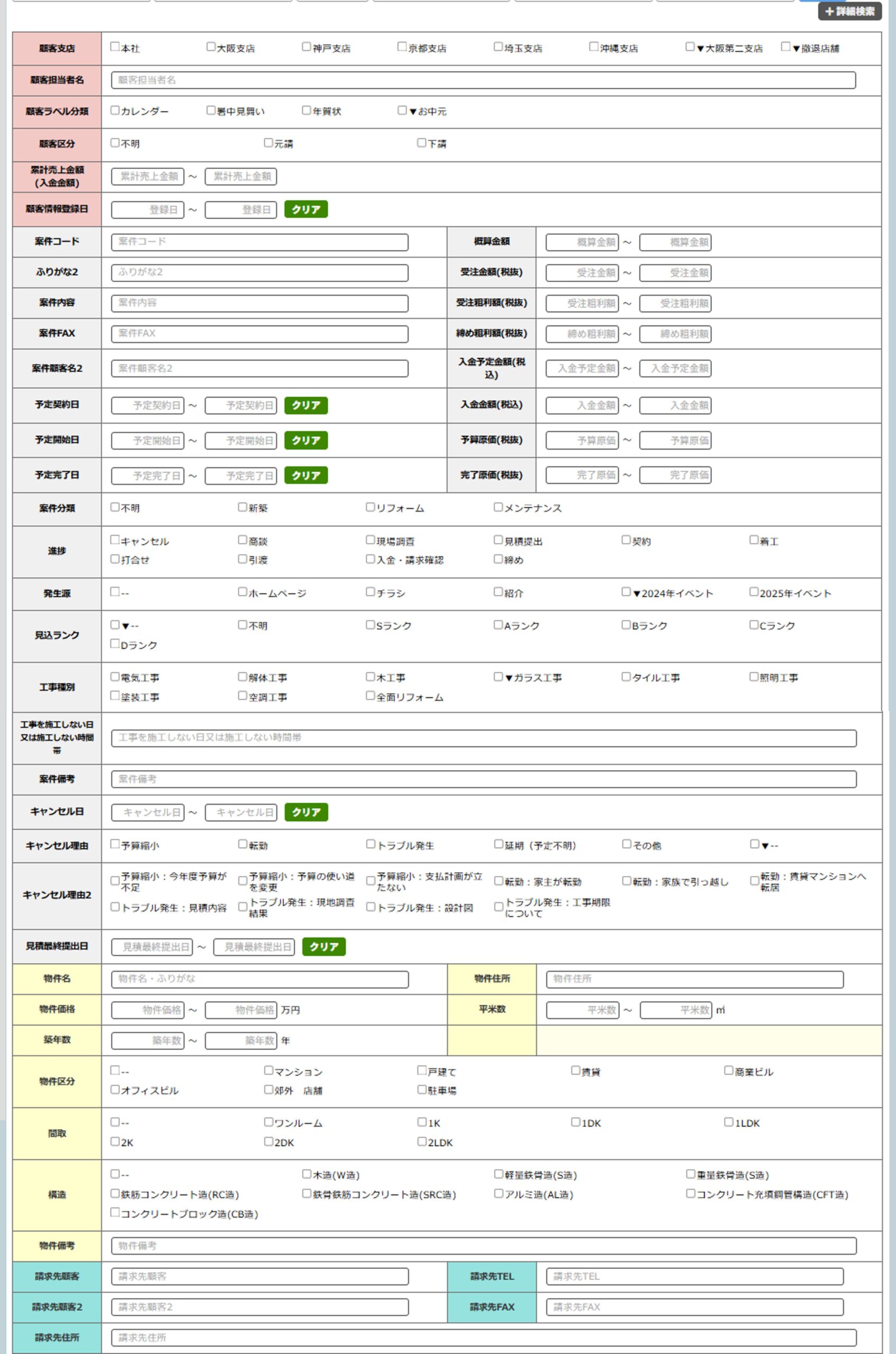Select the ホームページ source checkbox
Viewport: 896px width, 1354px height.
click(x=243, y=592)
